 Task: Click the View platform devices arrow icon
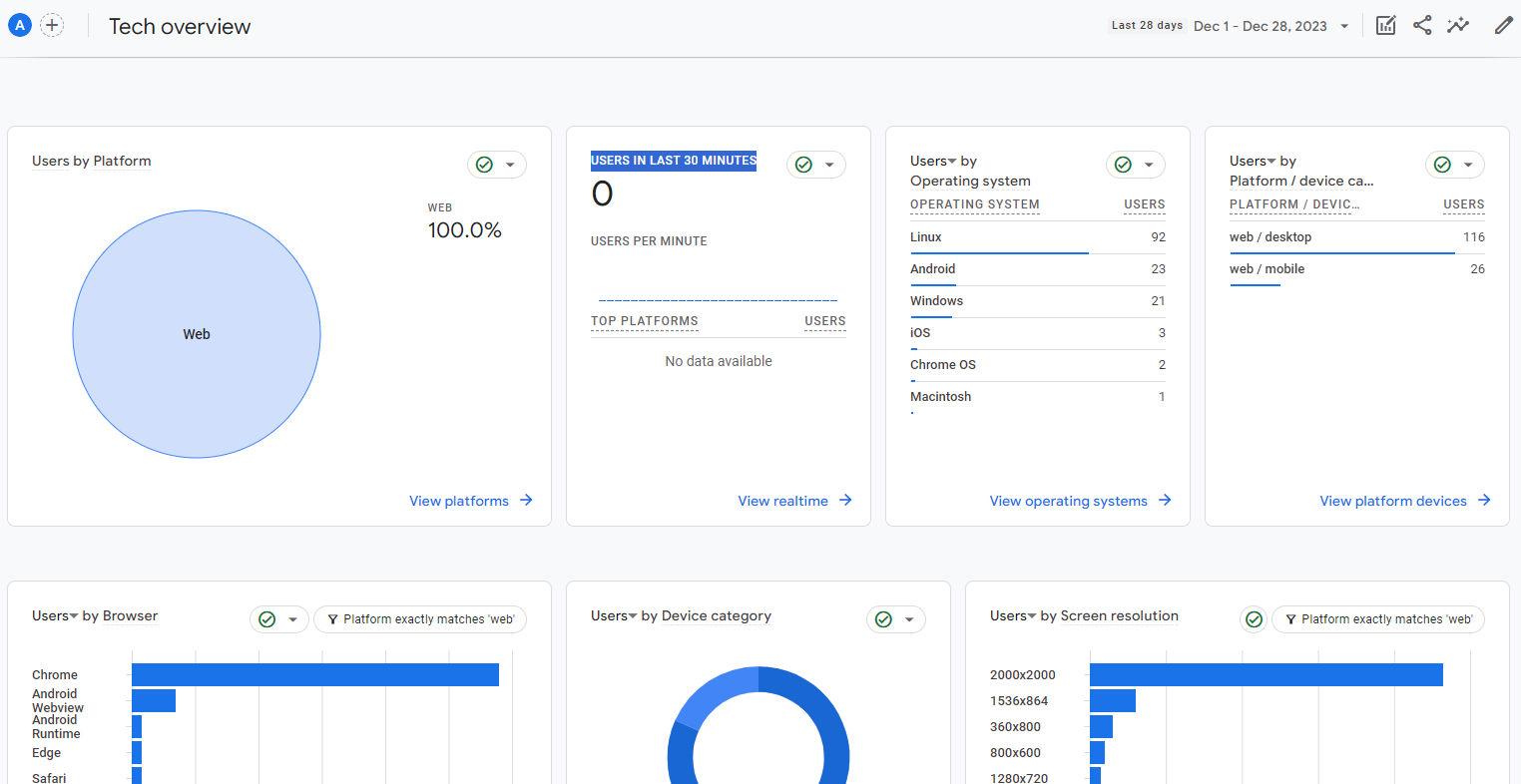tap(1484, 501)
